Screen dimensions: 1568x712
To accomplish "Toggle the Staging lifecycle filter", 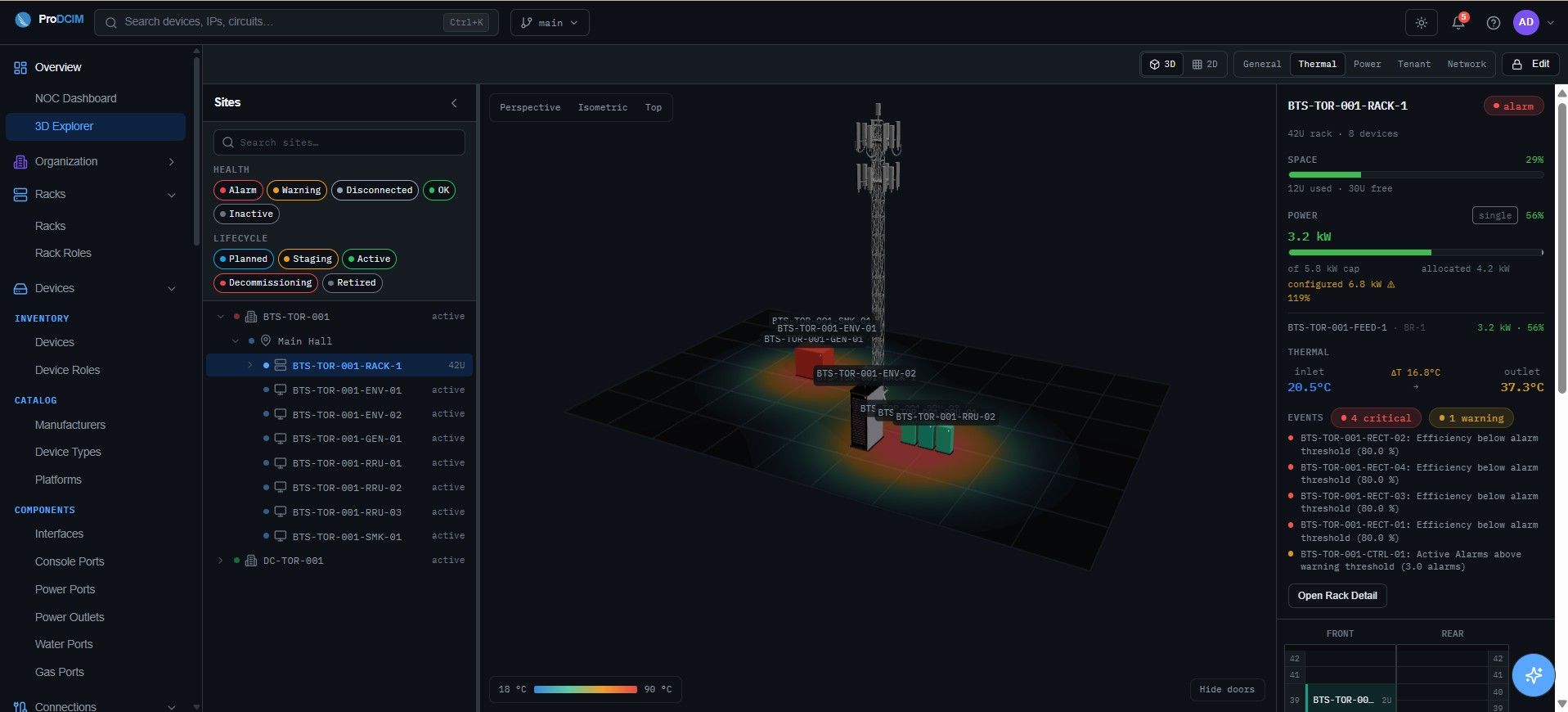I will coord(308,259).
